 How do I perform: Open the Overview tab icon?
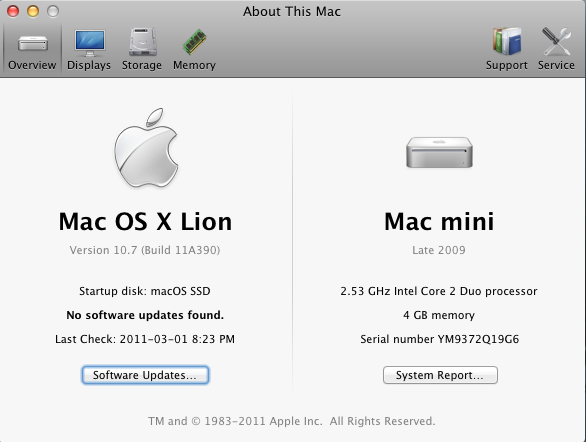[33, 49]
